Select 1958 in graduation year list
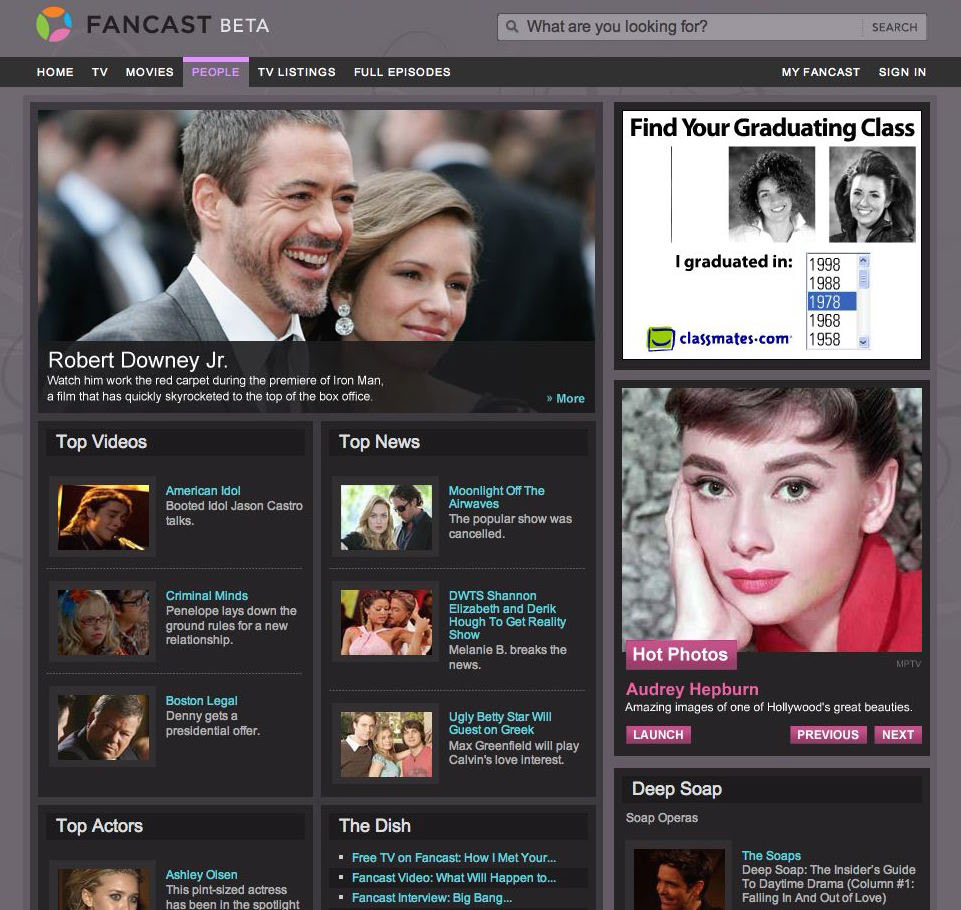Screen dimensions: 961x910 coord(825,339)
